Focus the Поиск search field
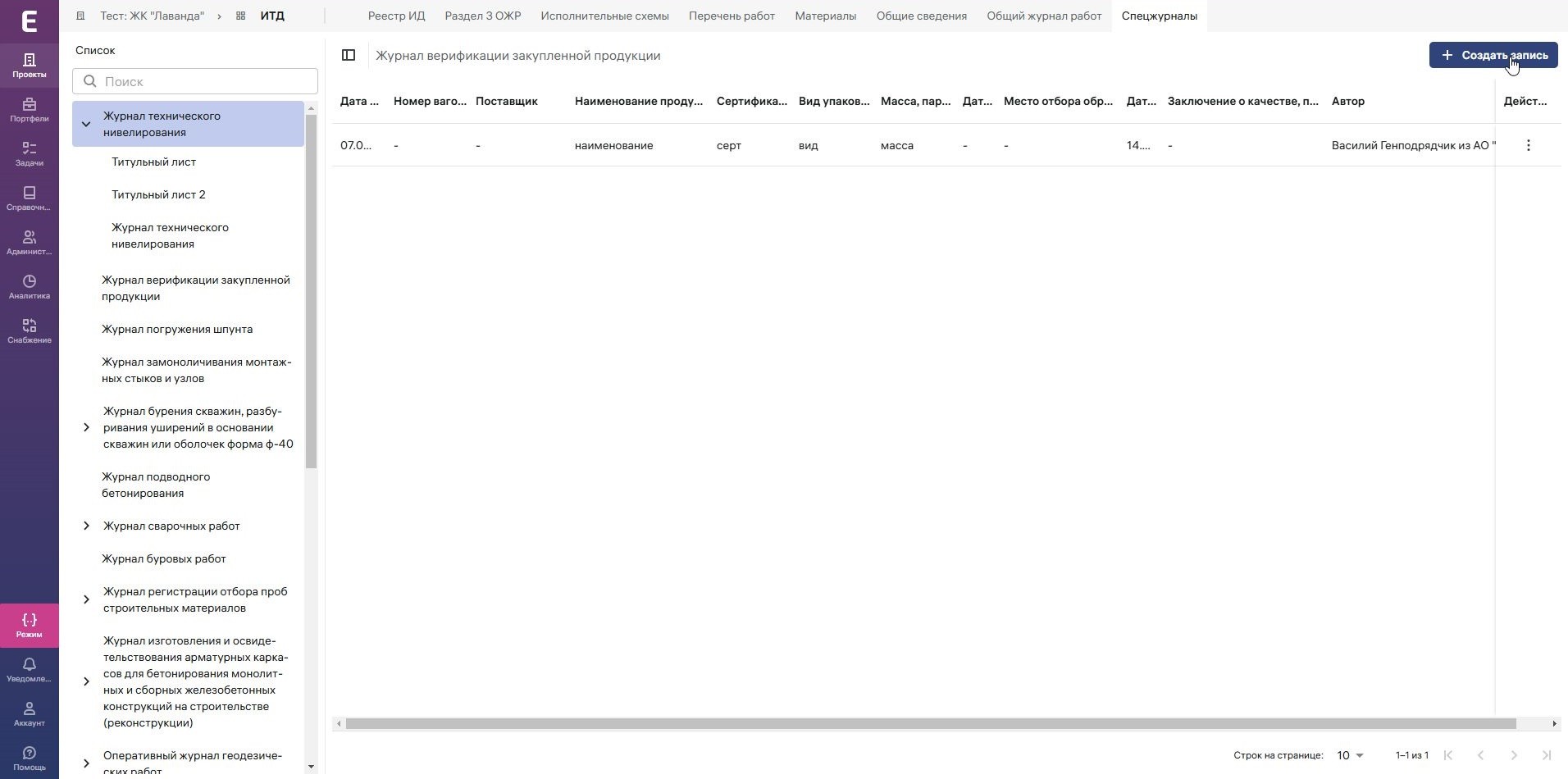This screenshot has width=1568, height=779. 195,81
